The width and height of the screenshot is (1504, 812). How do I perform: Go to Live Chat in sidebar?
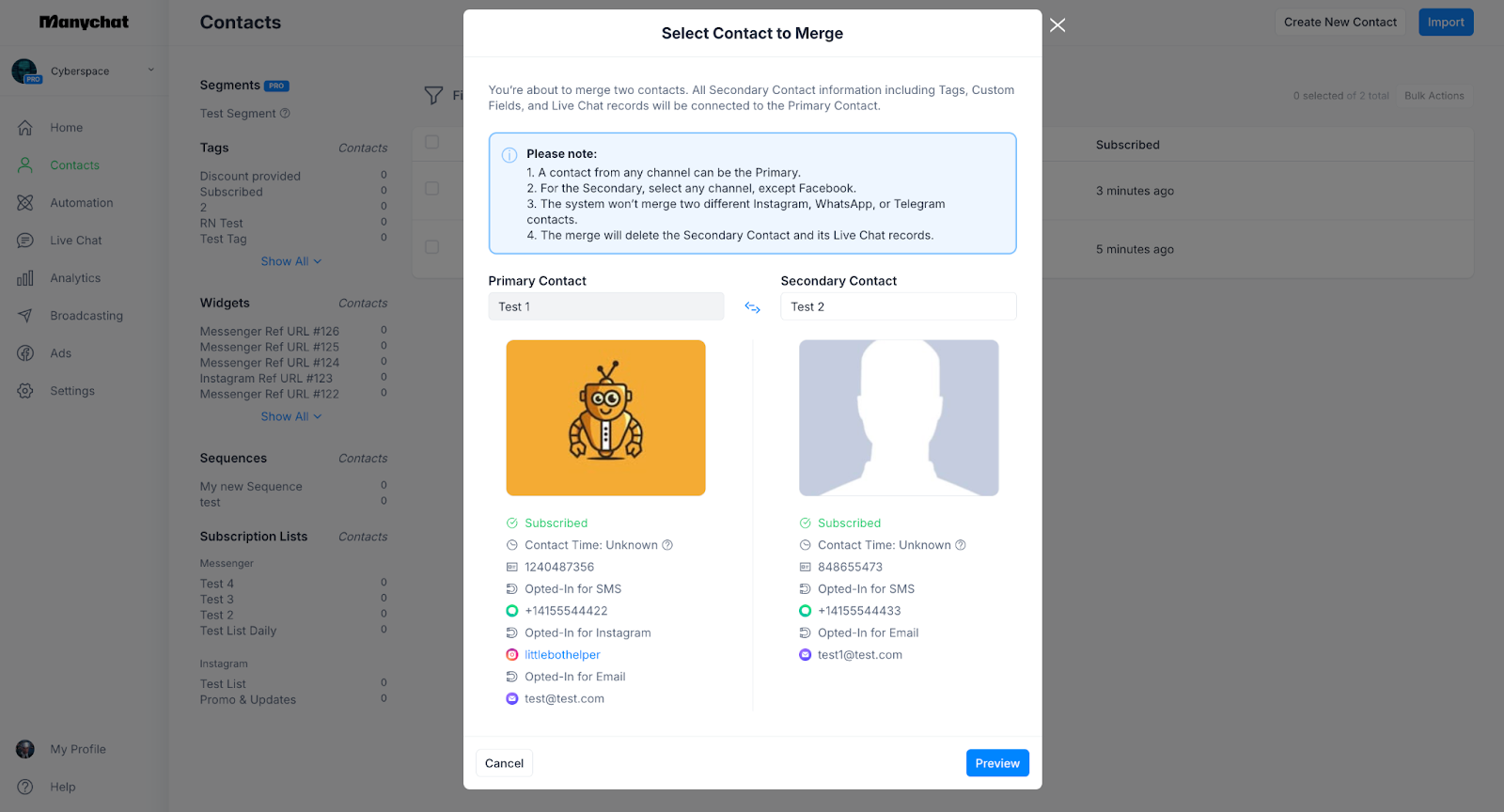tap(75, 241)
